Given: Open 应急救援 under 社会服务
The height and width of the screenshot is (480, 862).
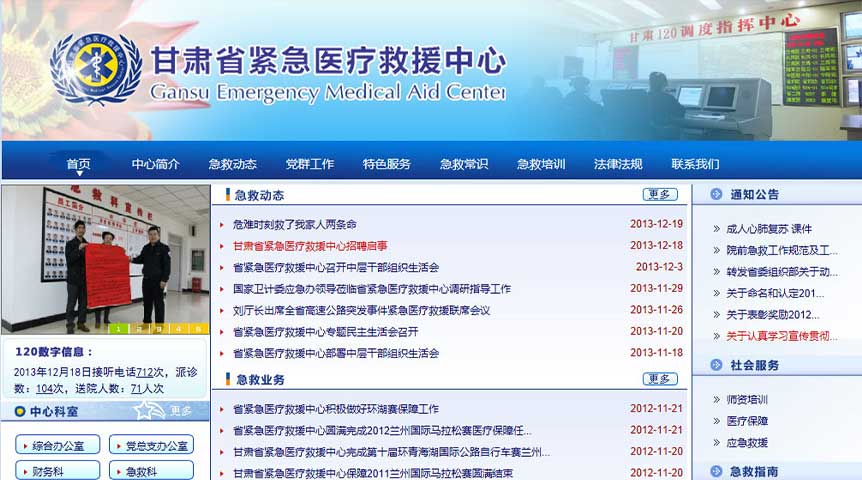Looking at the screenshot, I should [x=747, y=443].
